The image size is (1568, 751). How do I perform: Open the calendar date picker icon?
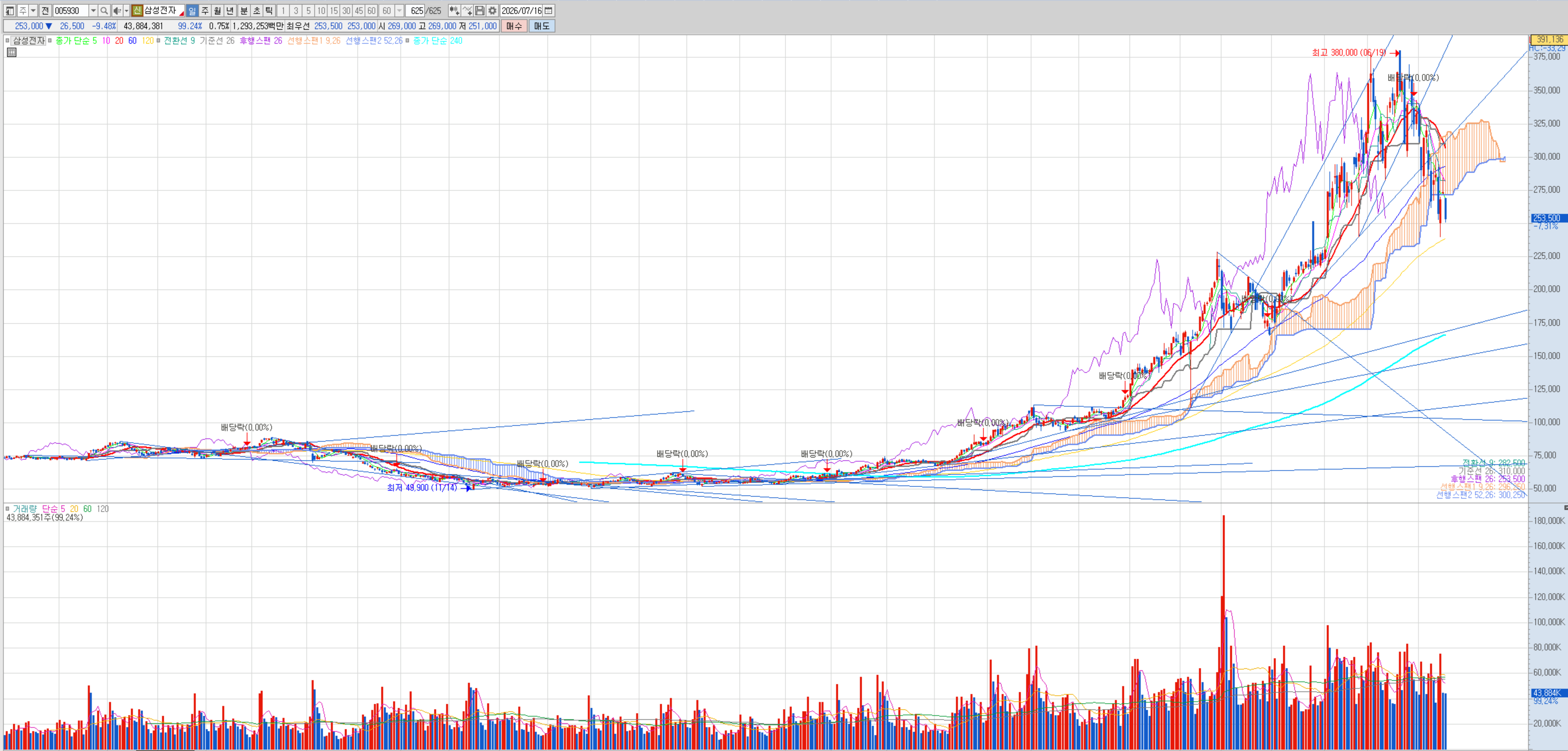click(x=548, y=11)
